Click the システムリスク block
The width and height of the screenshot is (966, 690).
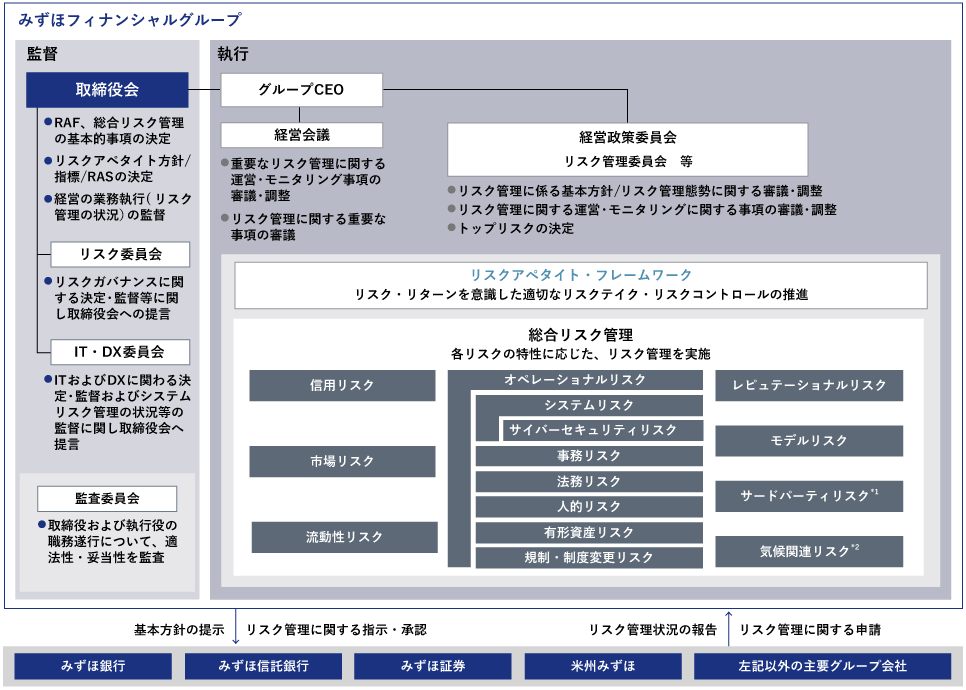pyautogui.click(x=589, y=405)
